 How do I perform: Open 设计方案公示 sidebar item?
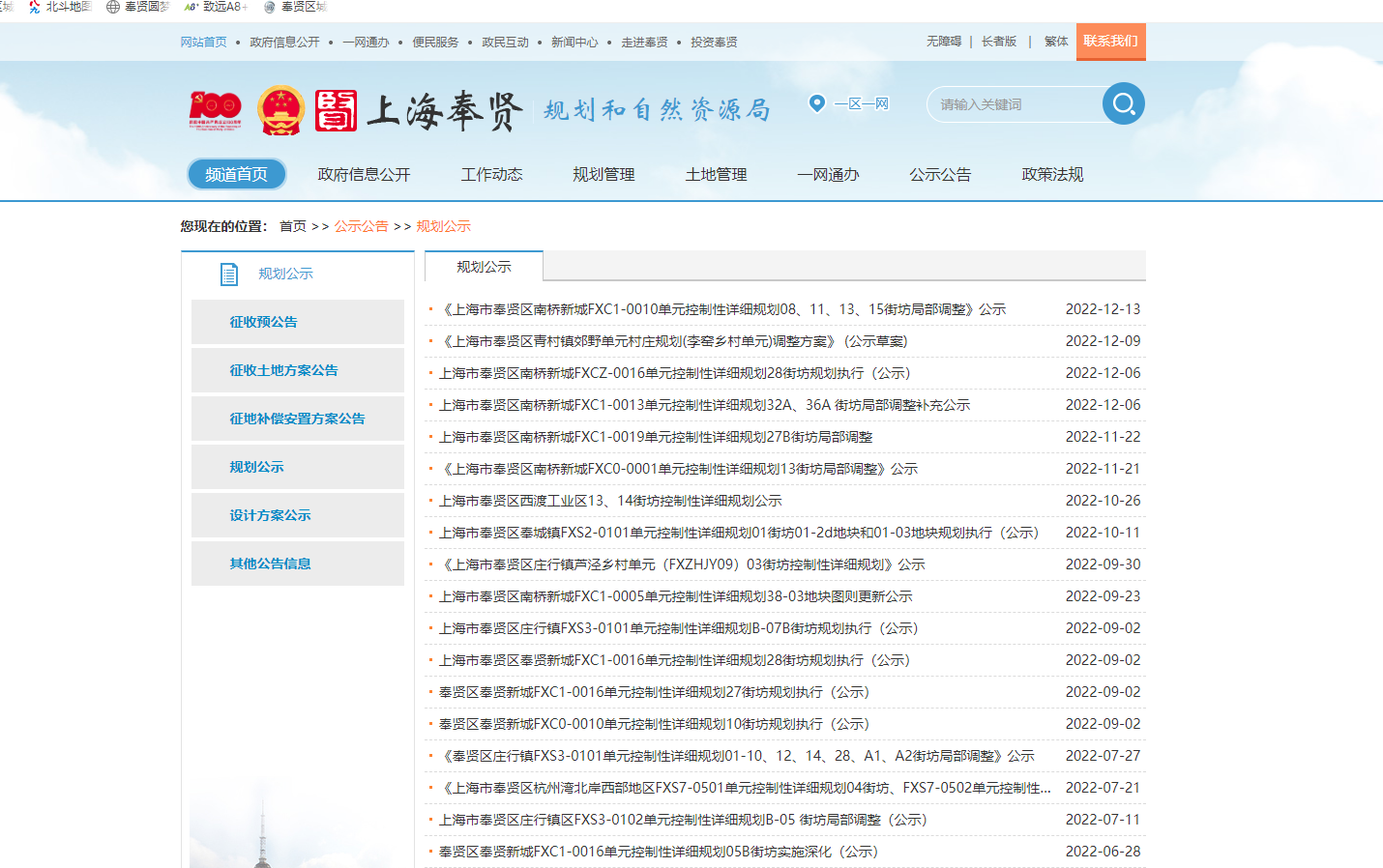pyautogui.click(x=298, y=515)
